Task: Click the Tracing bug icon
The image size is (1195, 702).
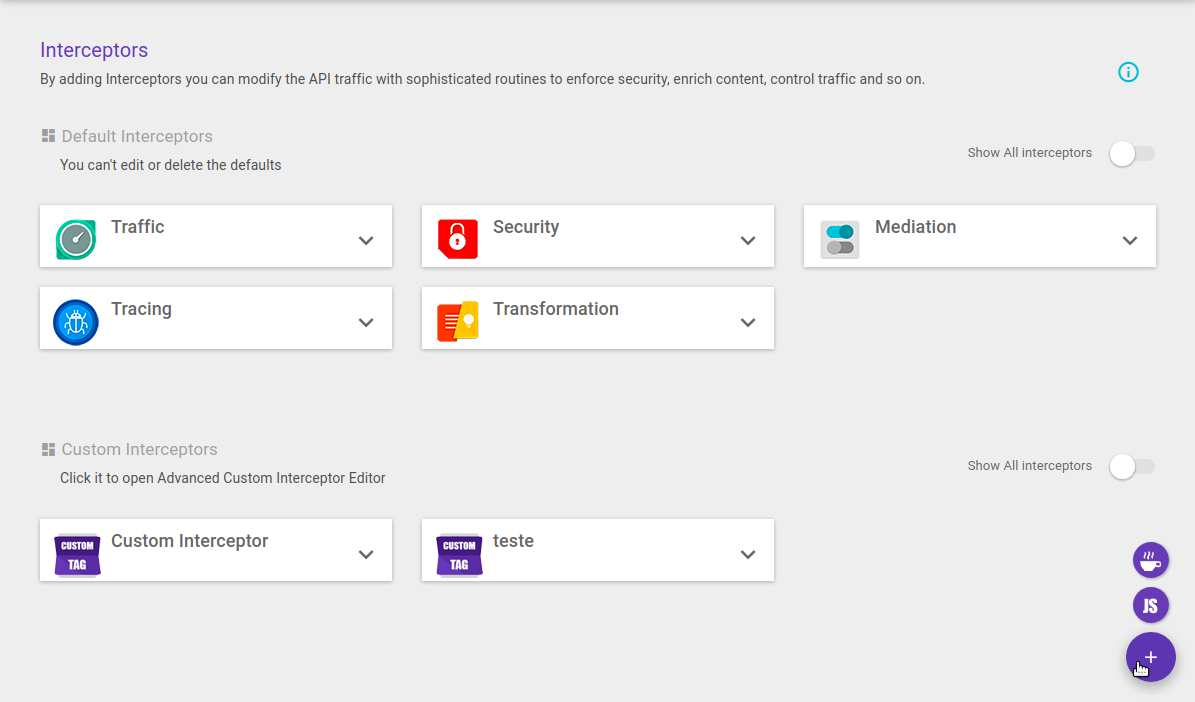Action: 76,322
